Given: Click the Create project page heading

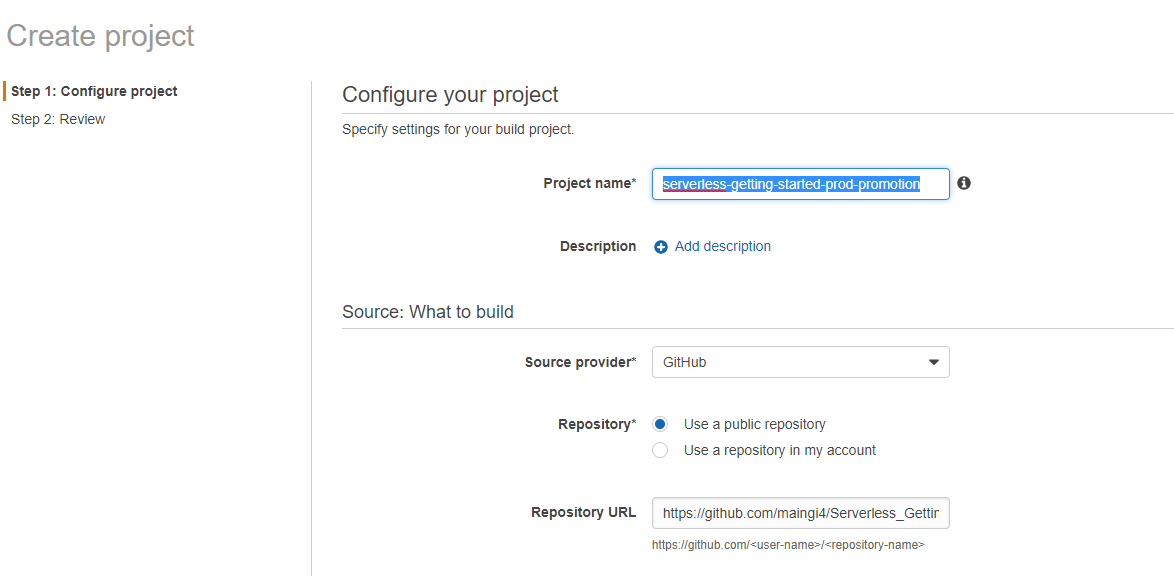Looking at the screenshot, I should coord(100,35).
